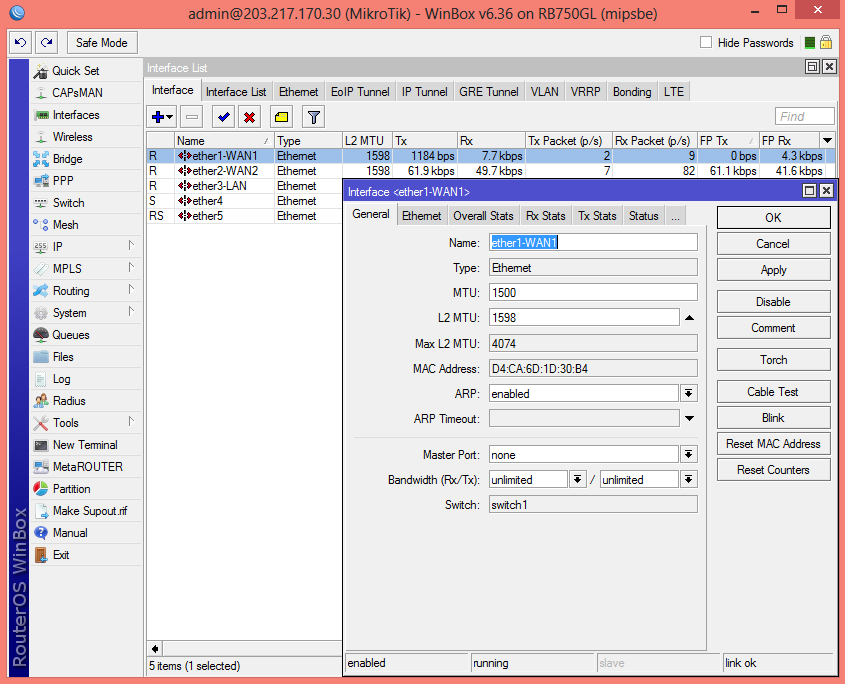Click the padlock icon near Hide Passwords
The image size is (845, 684).
pyautogui.click(x=826, y=42)
